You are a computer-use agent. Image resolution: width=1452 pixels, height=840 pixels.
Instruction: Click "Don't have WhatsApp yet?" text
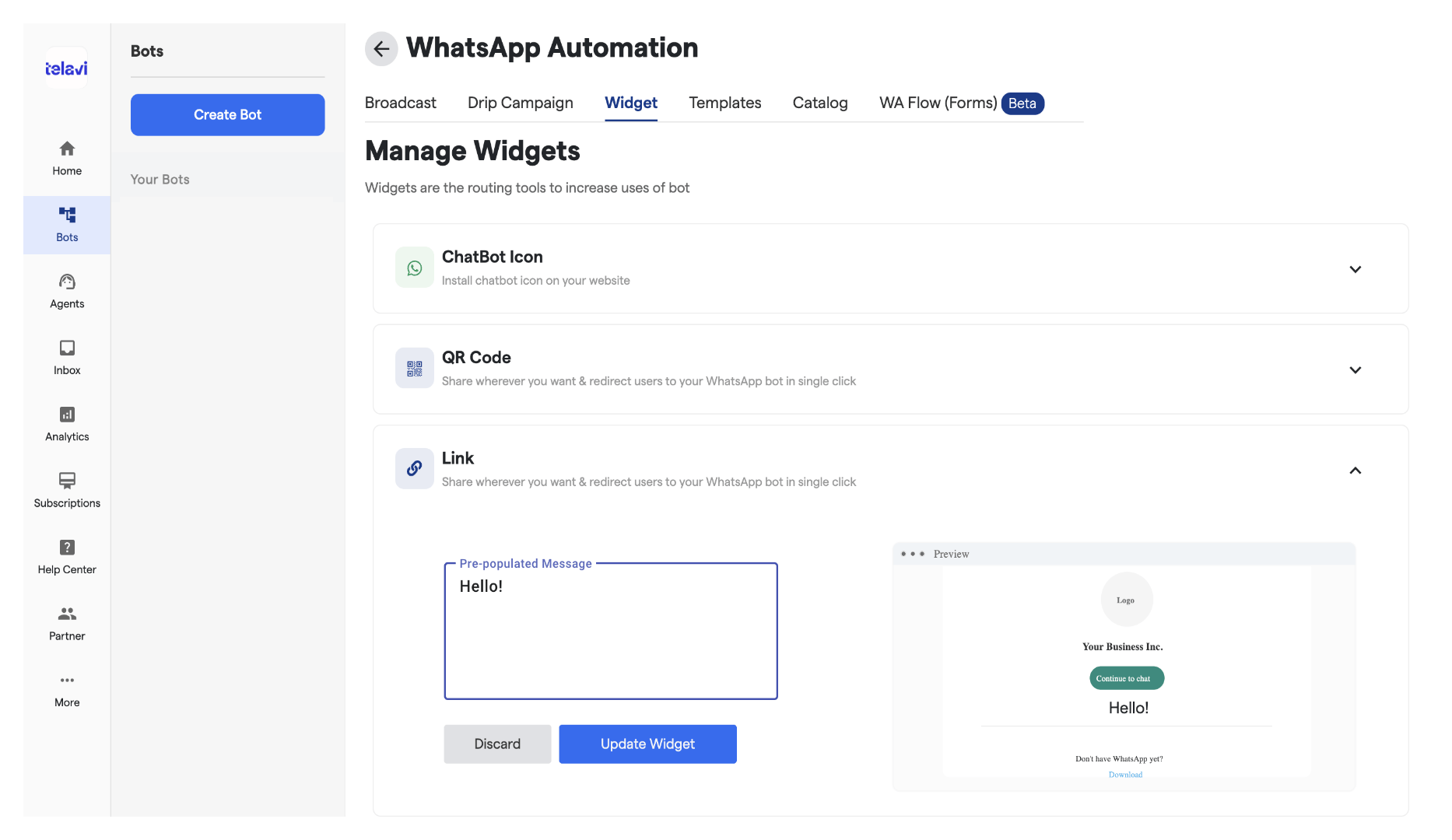click(1119, 759)
